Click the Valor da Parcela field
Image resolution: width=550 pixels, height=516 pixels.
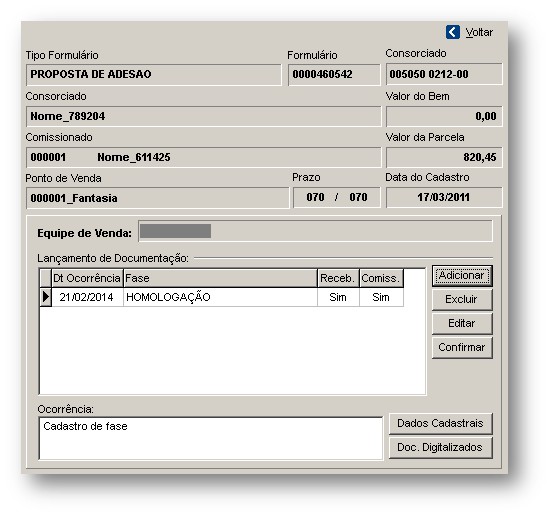pos(444,157)
